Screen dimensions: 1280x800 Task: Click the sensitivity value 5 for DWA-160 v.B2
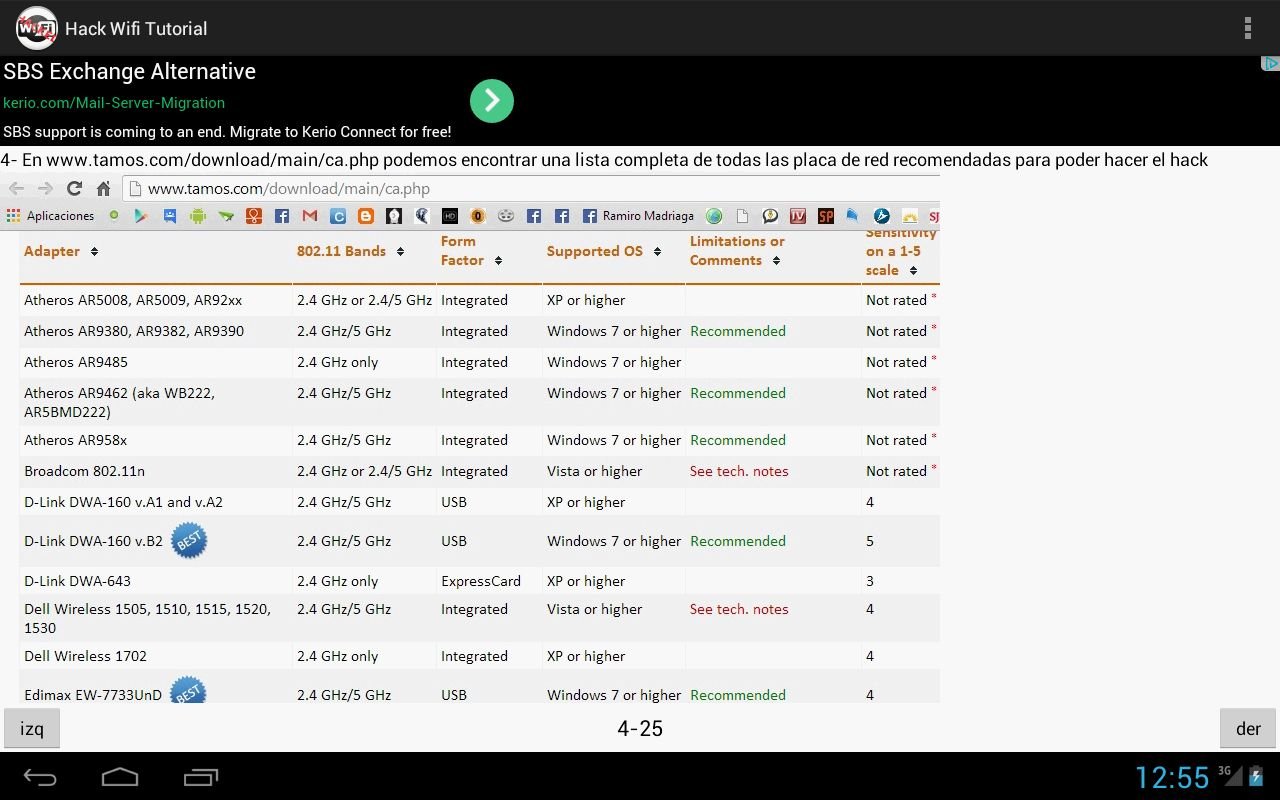pyautogui.click(x=870, y=541)
